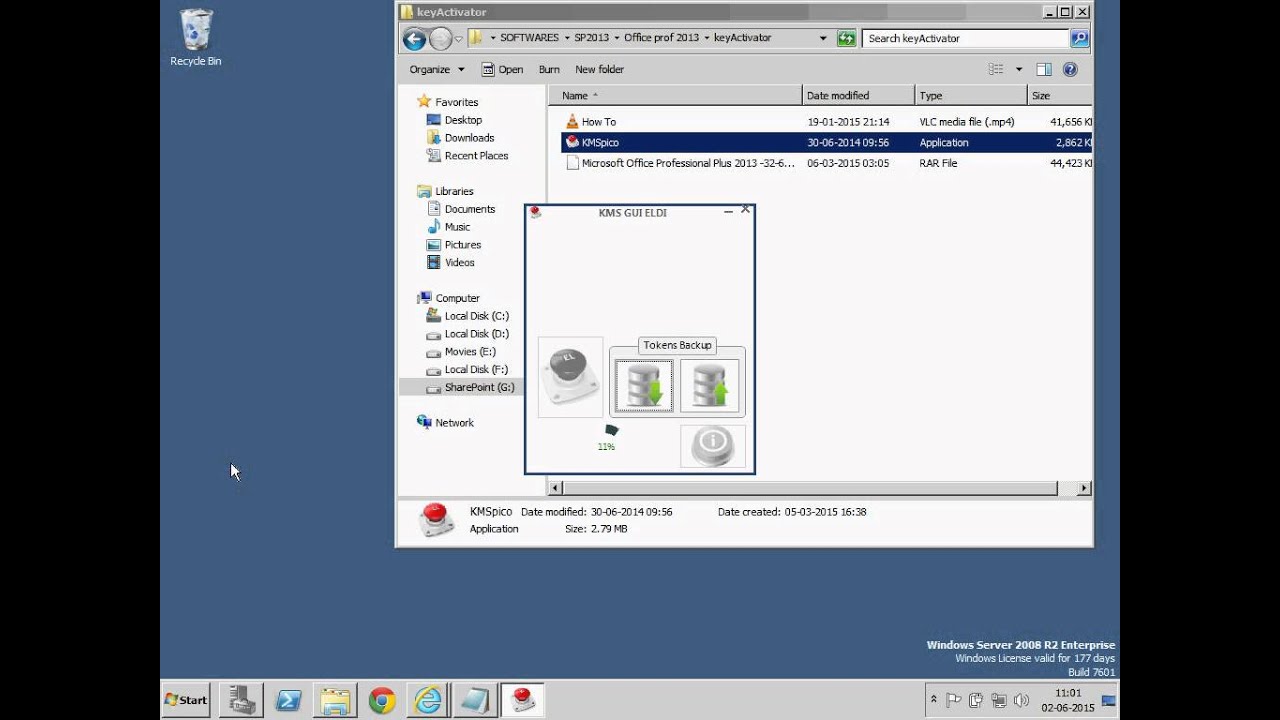Viewport: 1280px width, 720px height.
Task: Sort by the Name column header
Action: (x=674, y=95)
